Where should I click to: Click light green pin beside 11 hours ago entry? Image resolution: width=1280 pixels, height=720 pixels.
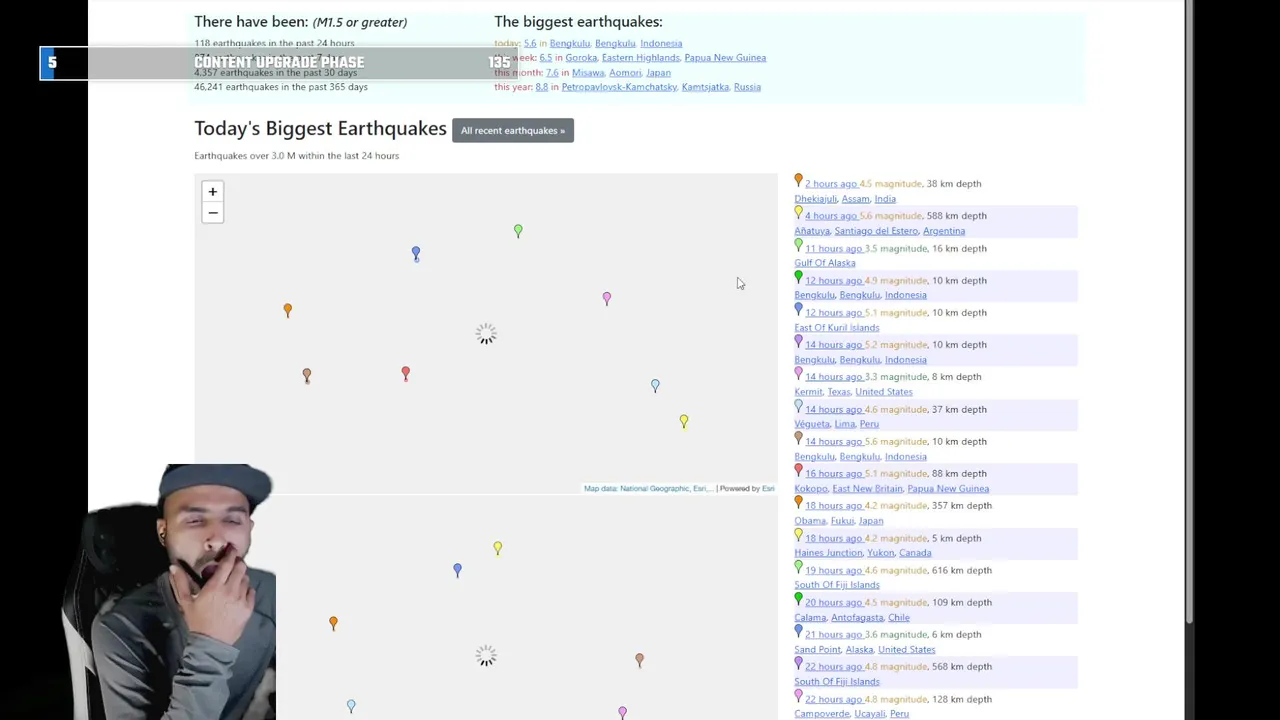click(x=798, y=245)
